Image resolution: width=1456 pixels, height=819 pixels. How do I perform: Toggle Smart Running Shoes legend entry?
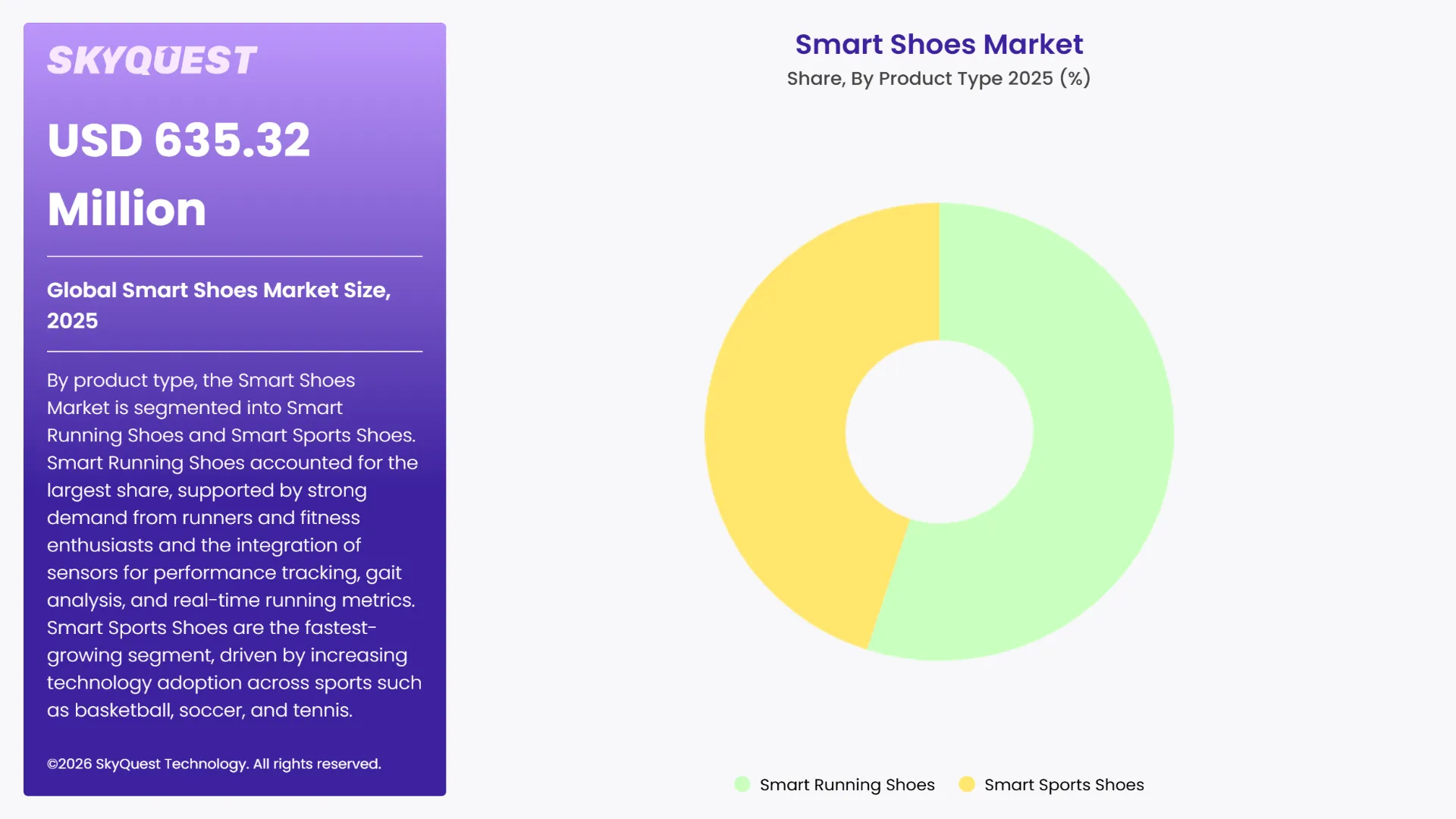(x=835, y=785)
